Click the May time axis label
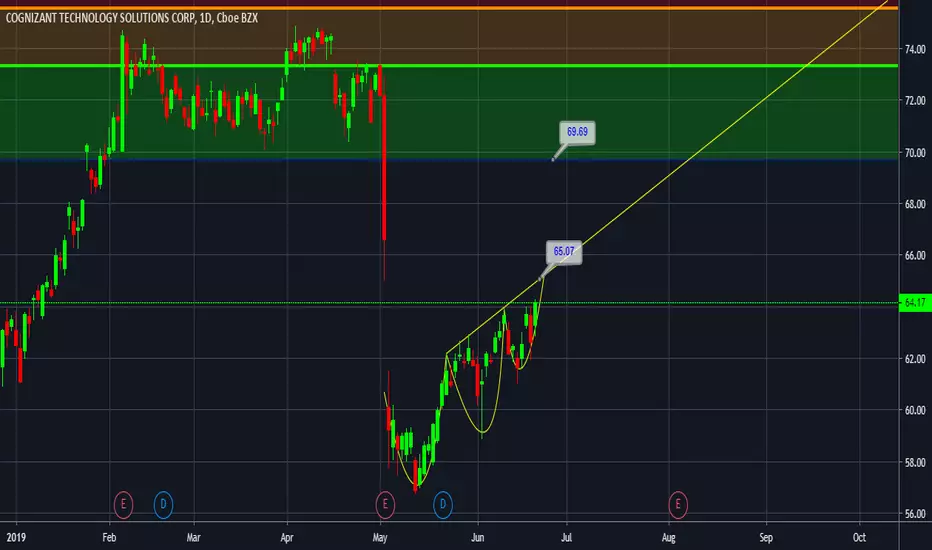Viewport: 932px width, 550px height. point(380,538)
